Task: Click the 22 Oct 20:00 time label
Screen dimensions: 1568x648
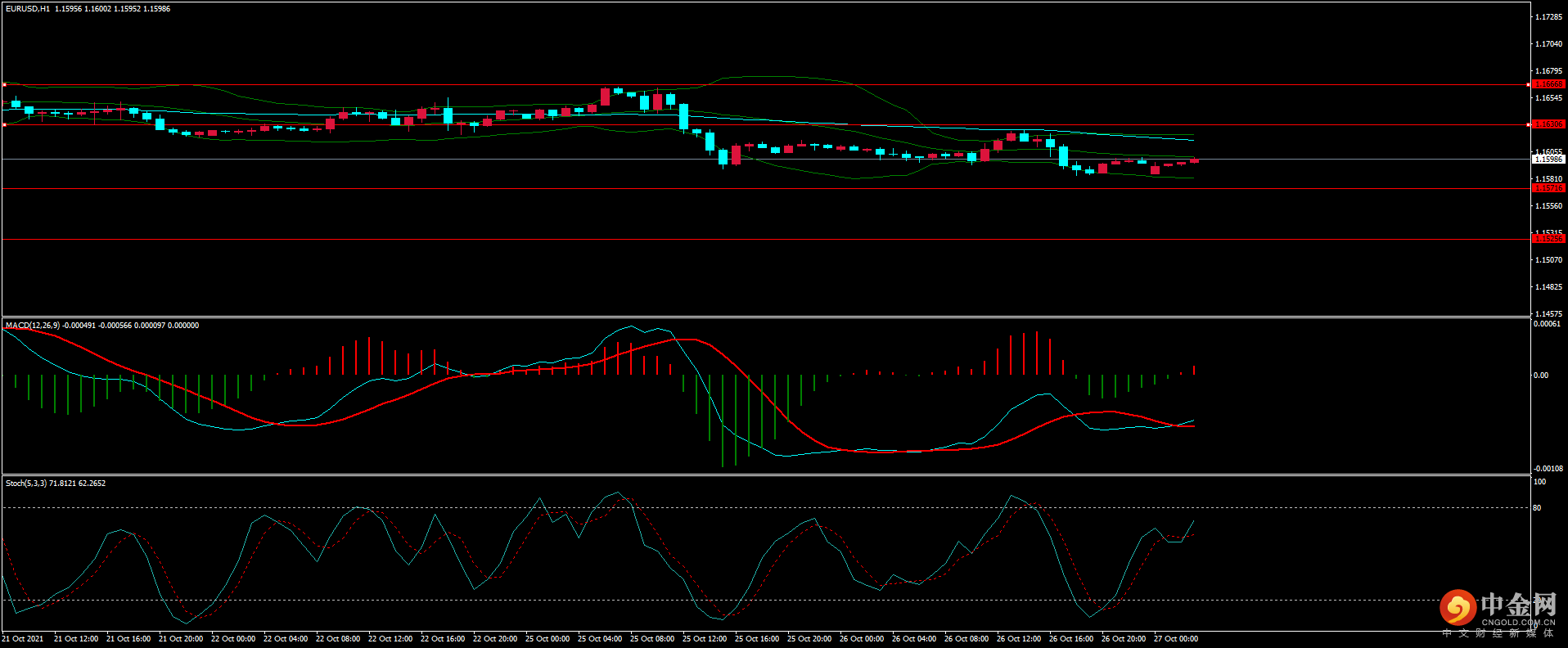Action: (x=495, y=639)
